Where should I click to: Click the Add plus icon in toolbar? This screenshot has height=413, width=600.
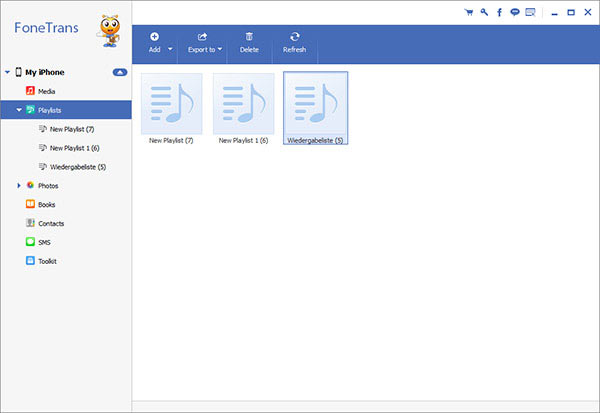point(155,36)
